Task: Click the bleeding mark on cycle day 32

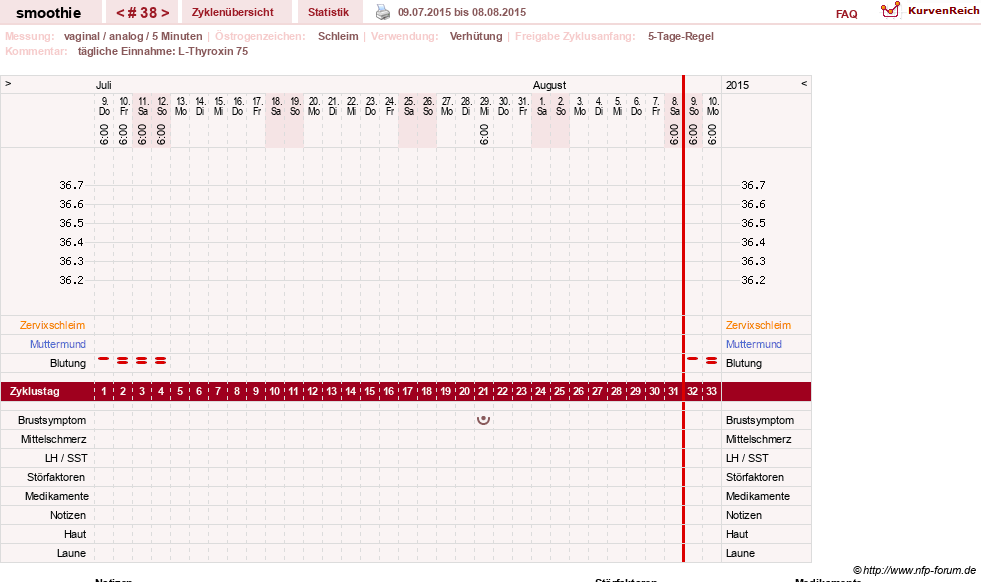Action: pyautogui.click(x=693, y=359)
